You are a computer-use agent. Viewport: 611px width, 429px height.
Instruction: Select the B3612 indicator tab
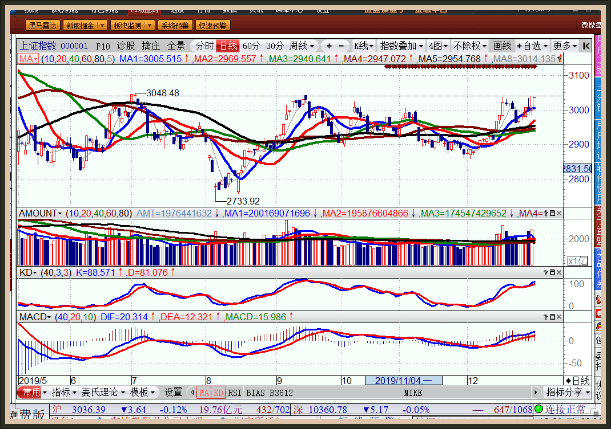[281, 393]
